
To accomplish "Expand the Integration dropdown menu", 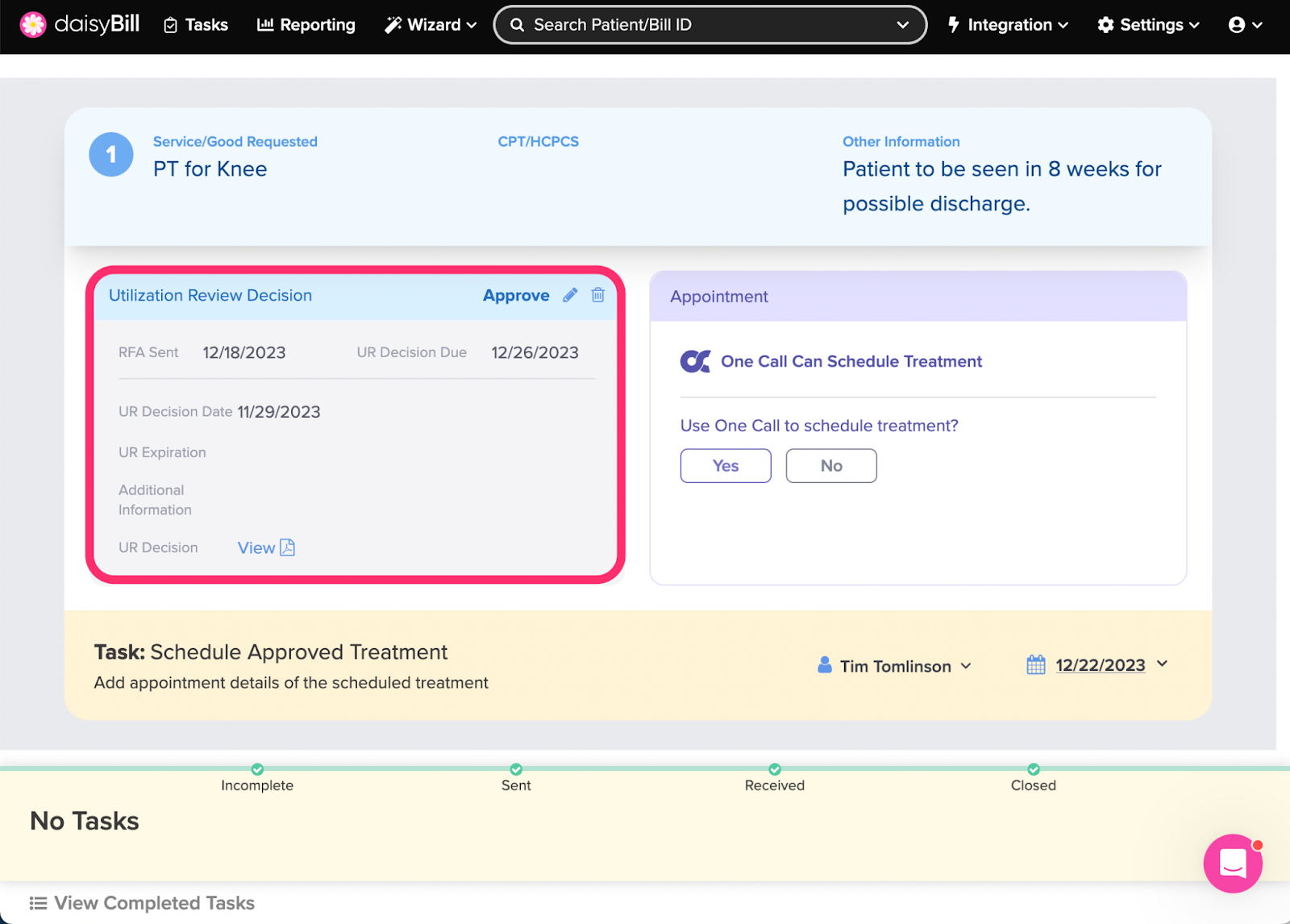I will pyautogui.click(x=1008, y=25).
